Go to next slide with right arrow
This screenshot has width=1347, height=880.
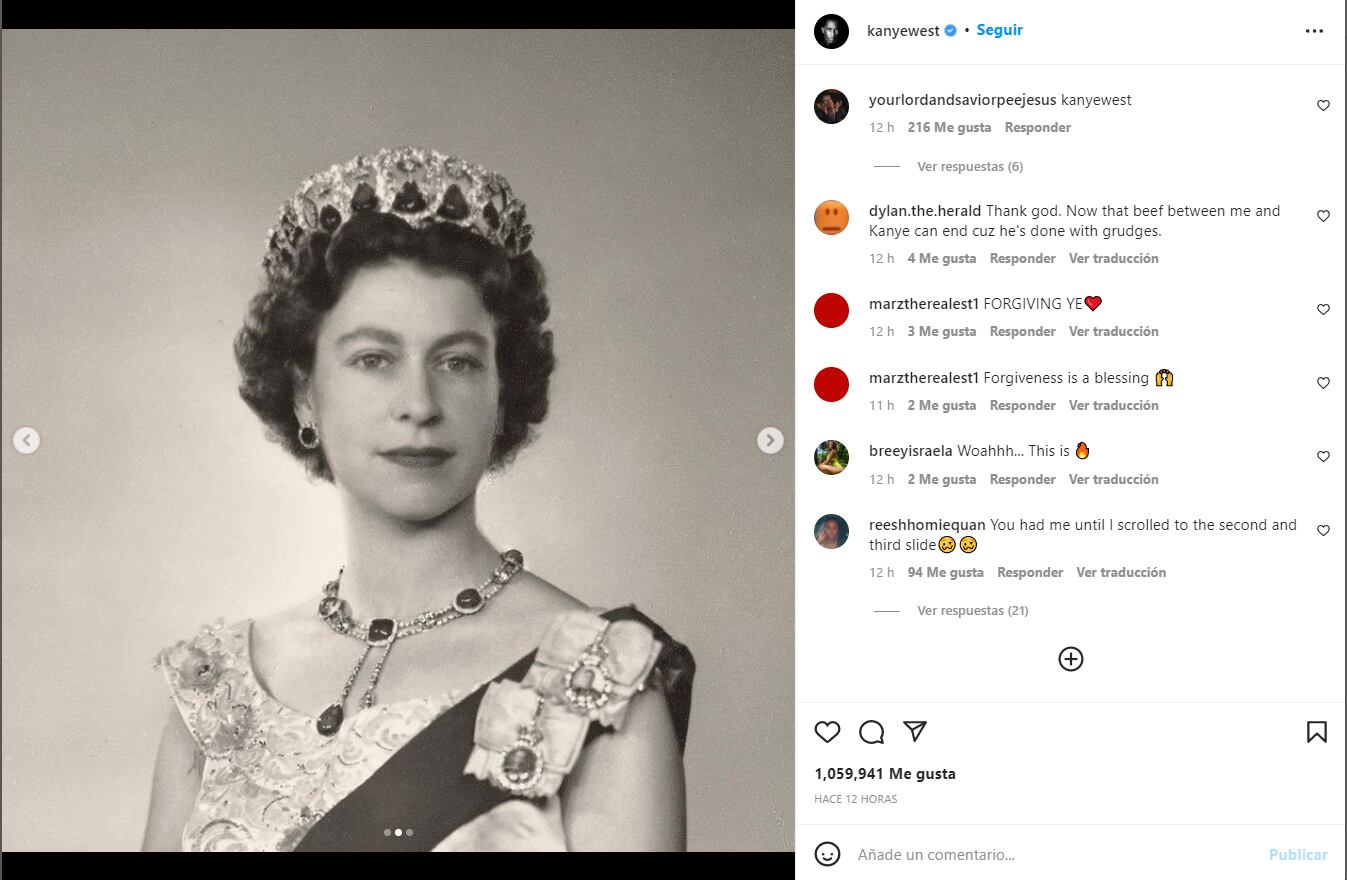tap(770, 440)
